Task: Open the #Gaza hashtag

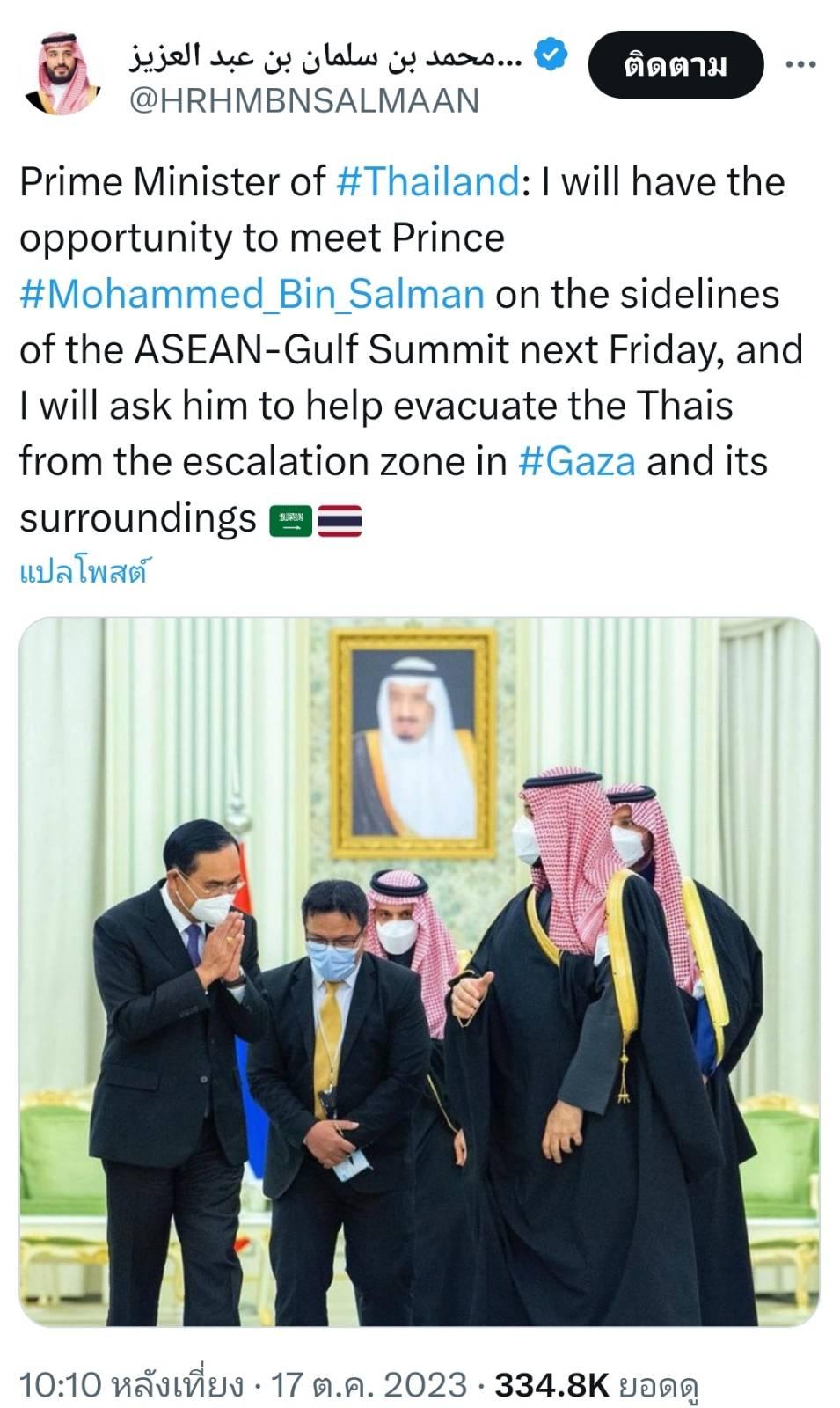Action: pos(577,461)
